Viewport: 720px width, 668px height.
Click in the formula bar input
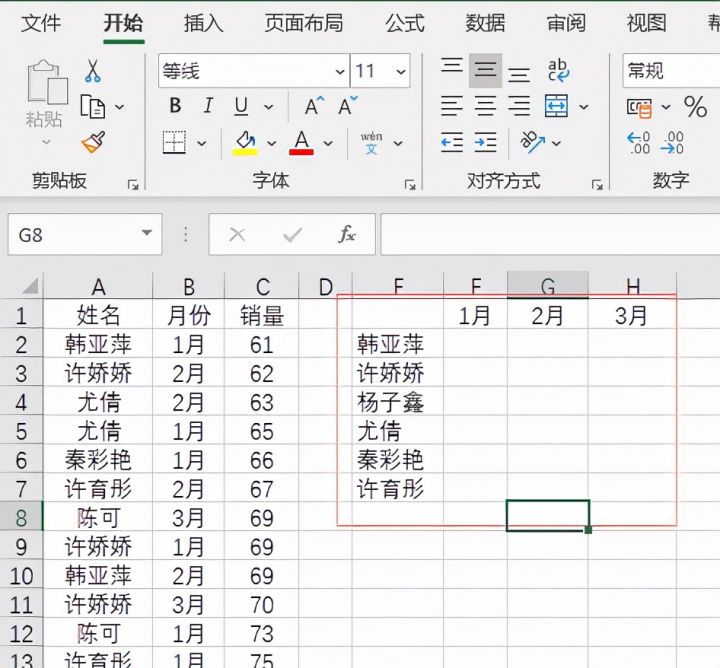(x=550, y=234)
